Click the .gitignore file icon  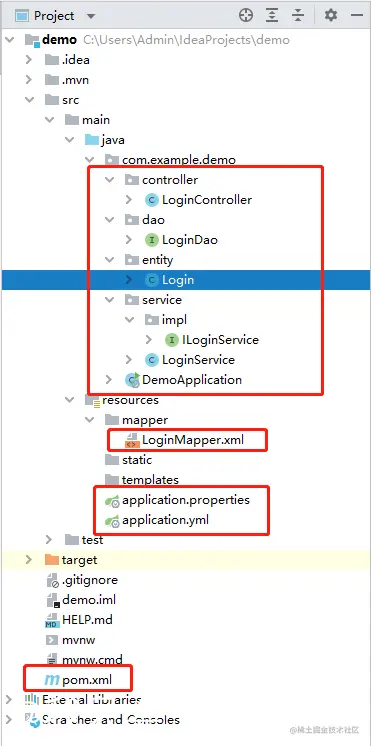pyautogui.click(x=52, y=580)
